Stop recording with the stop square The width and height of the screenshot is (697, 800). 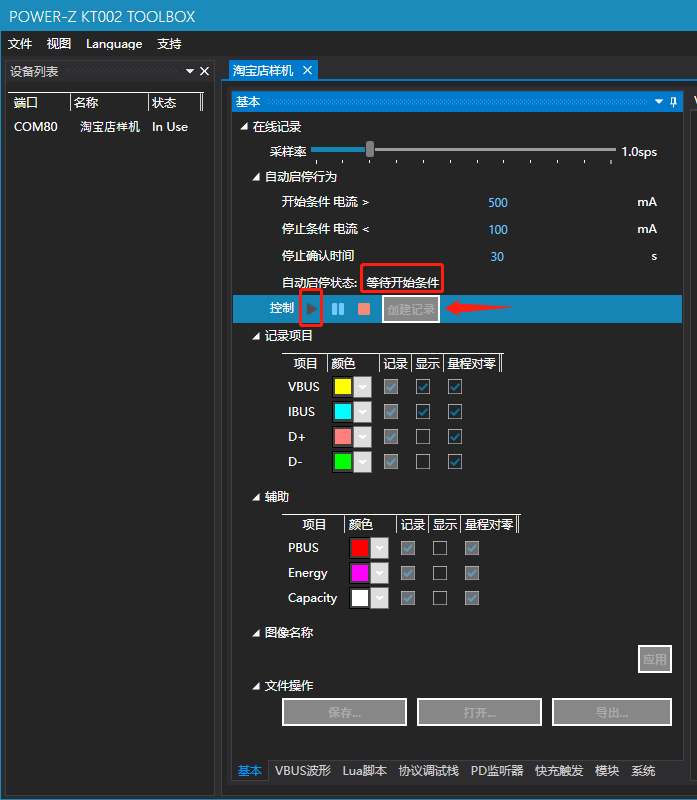(x=364, y=309)
